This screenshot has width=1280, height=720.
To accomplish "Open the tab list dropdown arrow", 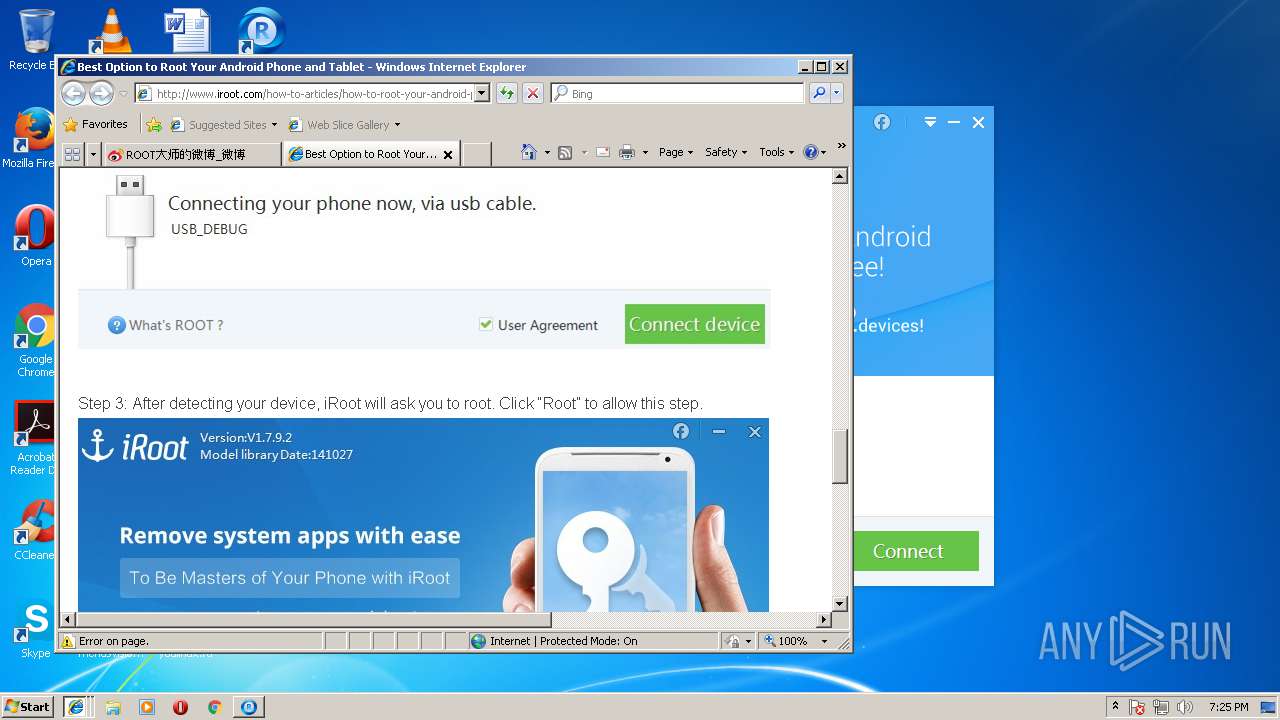I will coord(94,154).
